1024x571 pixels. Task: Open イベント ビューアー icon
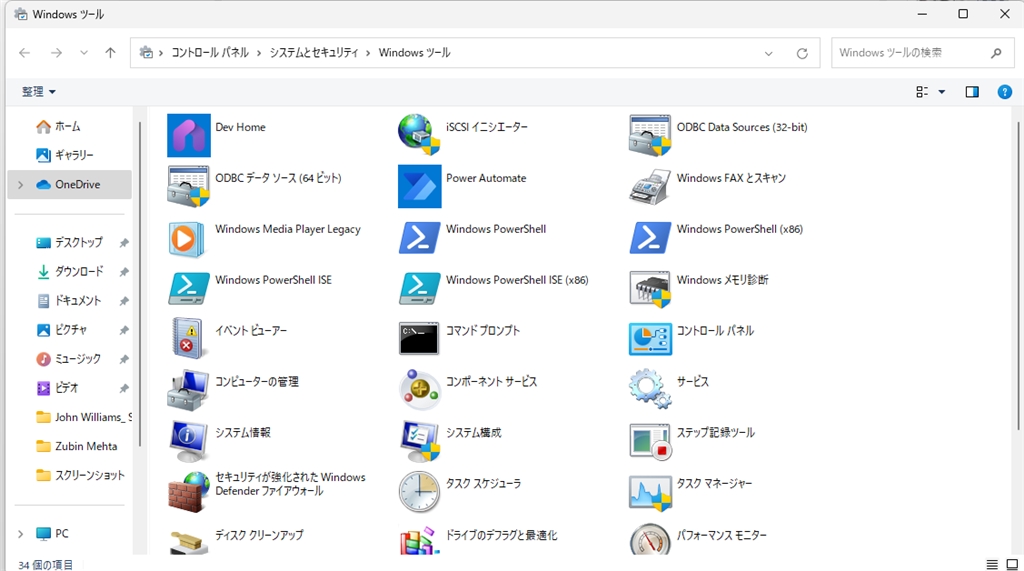[x=187, y=338]
